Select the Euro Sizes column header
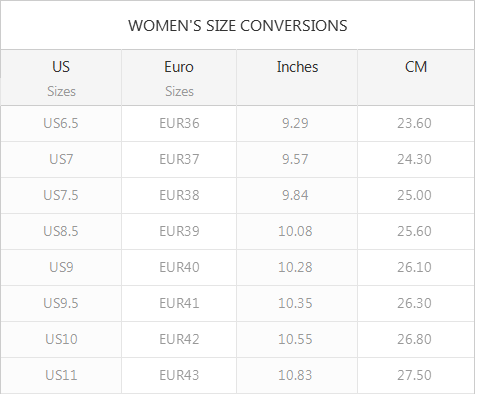 (179, 78)
